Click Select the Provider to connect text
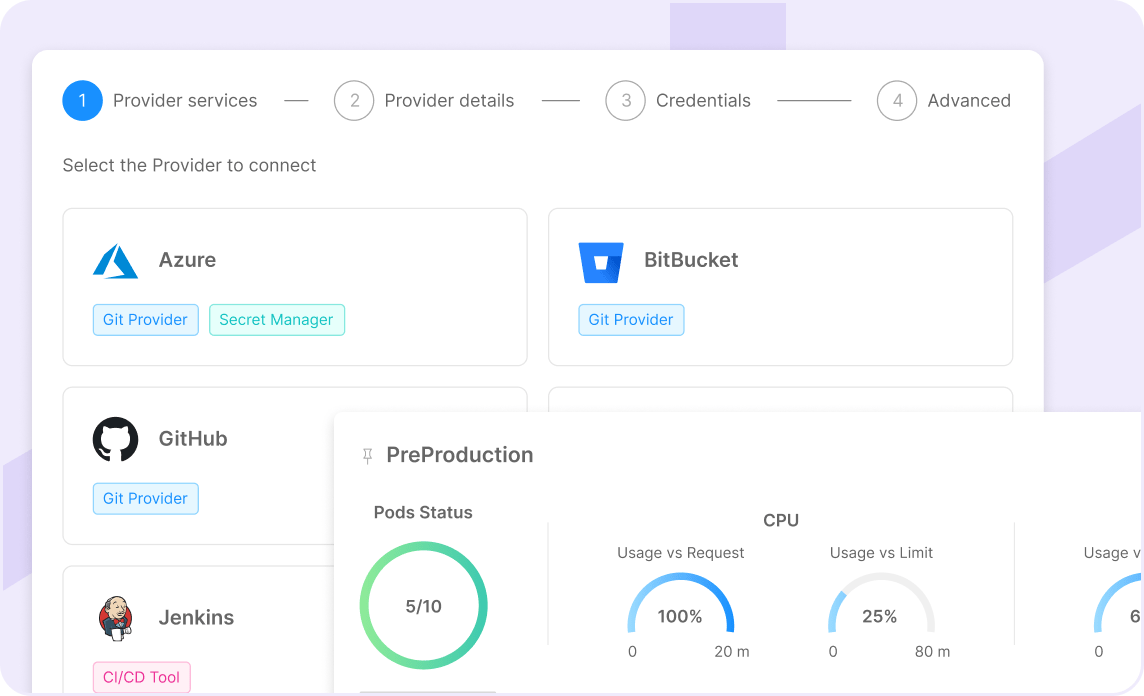Image resolution: width=1144 pixels, height=696 pixels. 190,166
